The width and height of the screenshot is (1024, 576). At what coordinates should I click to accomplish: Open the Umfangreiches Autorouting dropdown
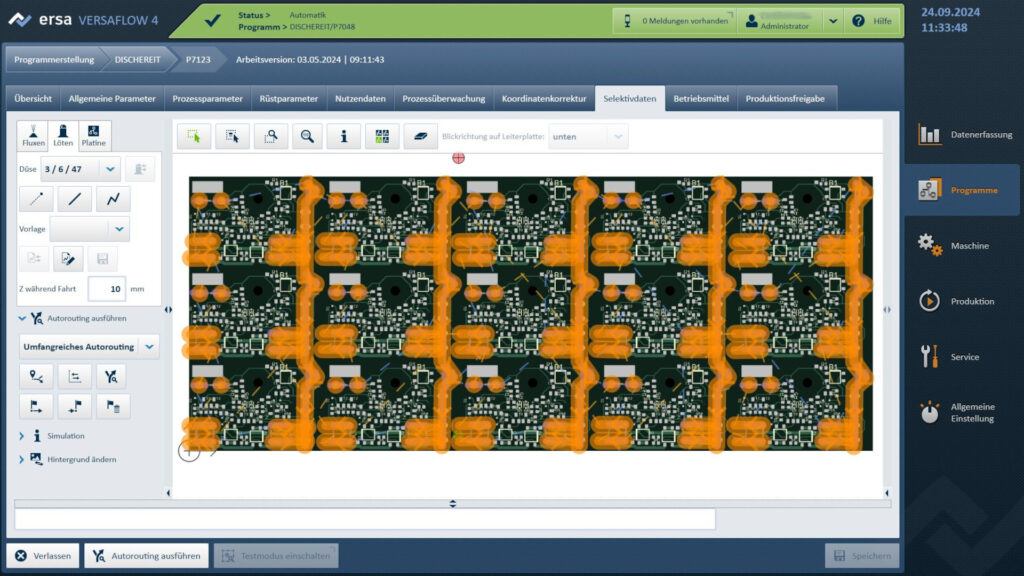click(x=88, y=347)
